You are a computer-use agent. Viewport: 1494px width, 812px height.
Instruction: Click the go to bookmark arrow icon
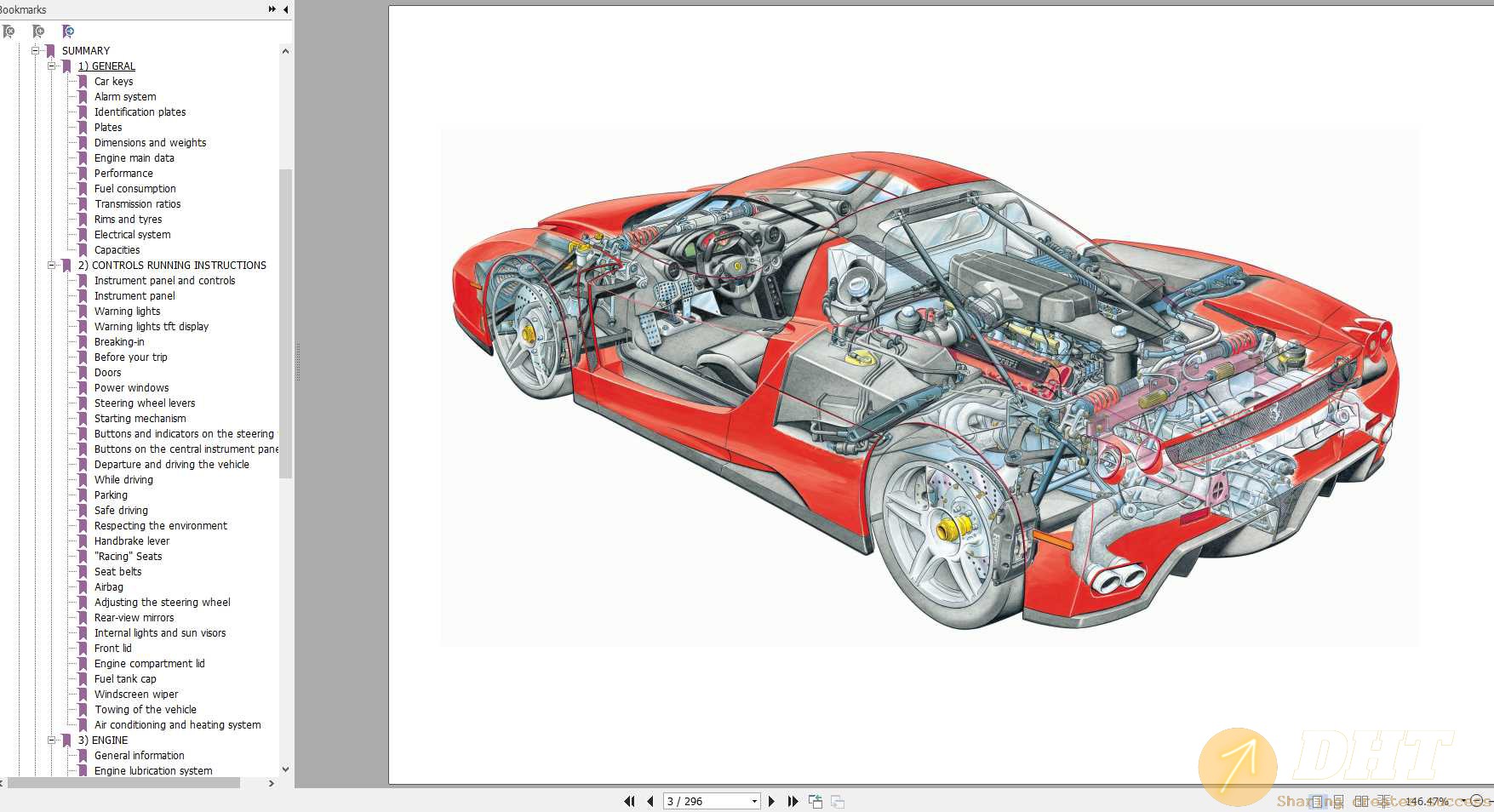click(68, 31)
